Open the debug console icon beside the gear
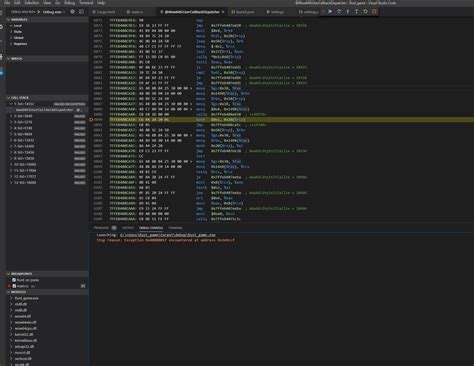 click(81, 12)
